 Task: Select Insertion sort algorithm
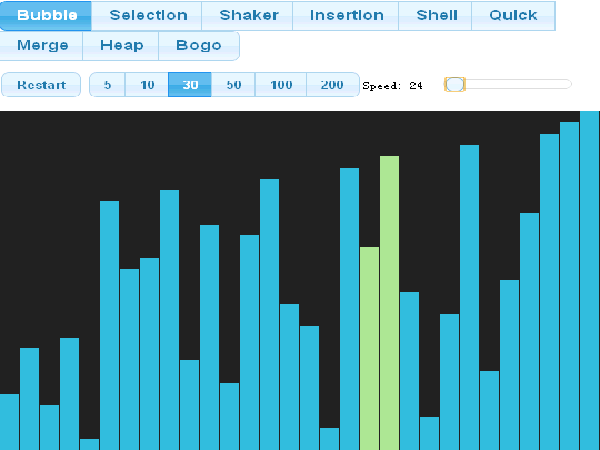point(346,16)
